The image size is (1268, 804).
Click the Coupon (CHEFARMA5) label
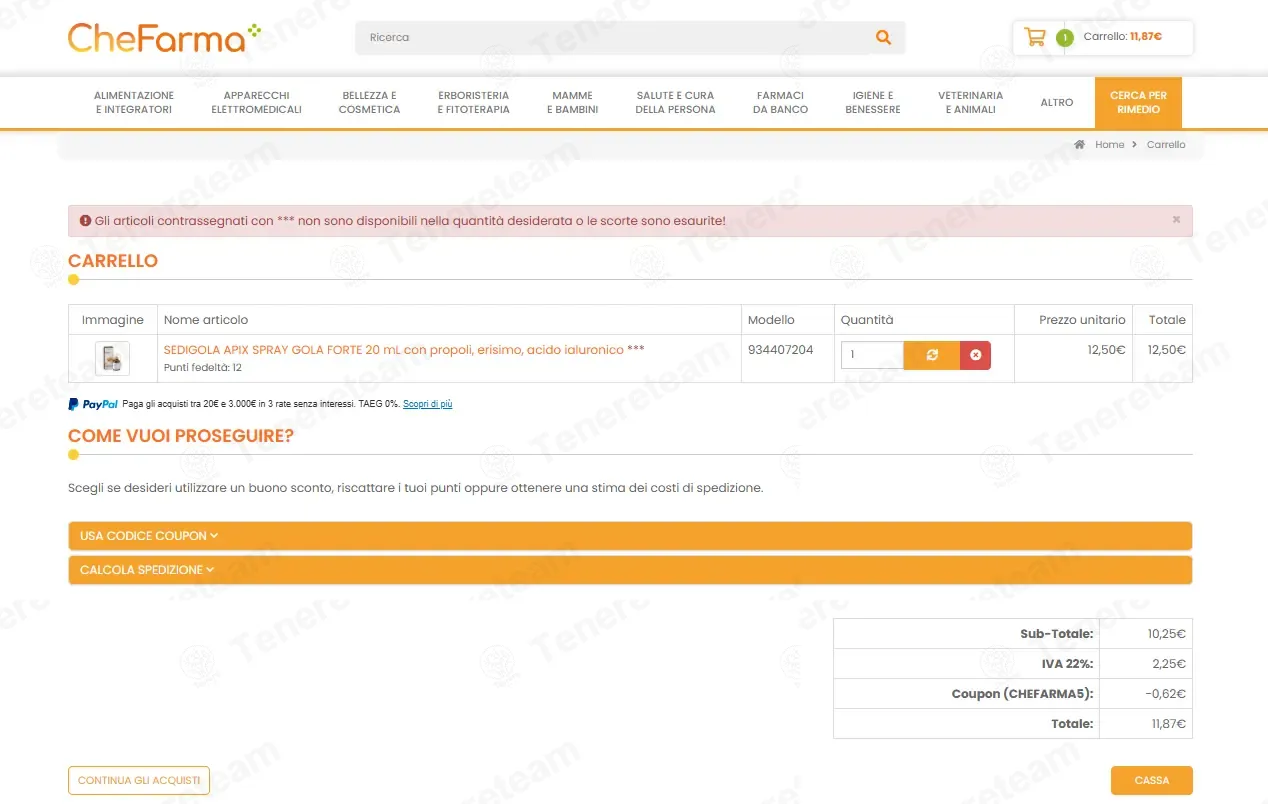click(1022, 694)
